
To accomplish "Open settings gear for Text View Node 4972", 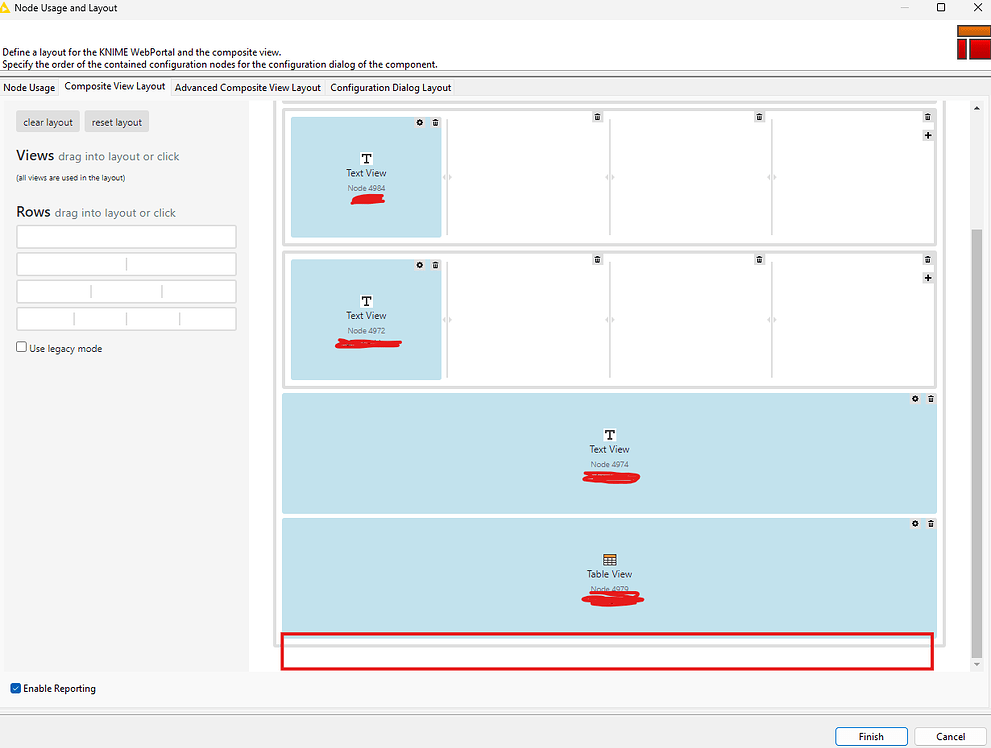I will [419, 265].
